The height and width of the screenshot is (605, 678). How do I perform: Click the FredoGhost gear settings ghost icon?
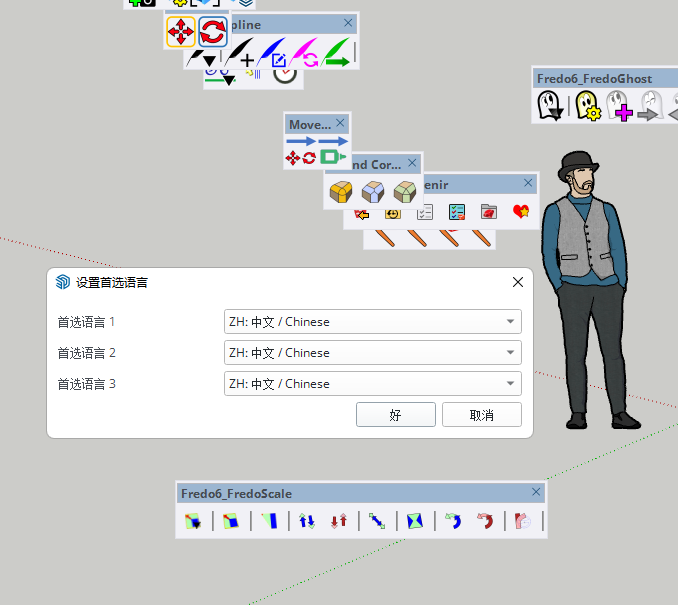click(x=586, y=105)
